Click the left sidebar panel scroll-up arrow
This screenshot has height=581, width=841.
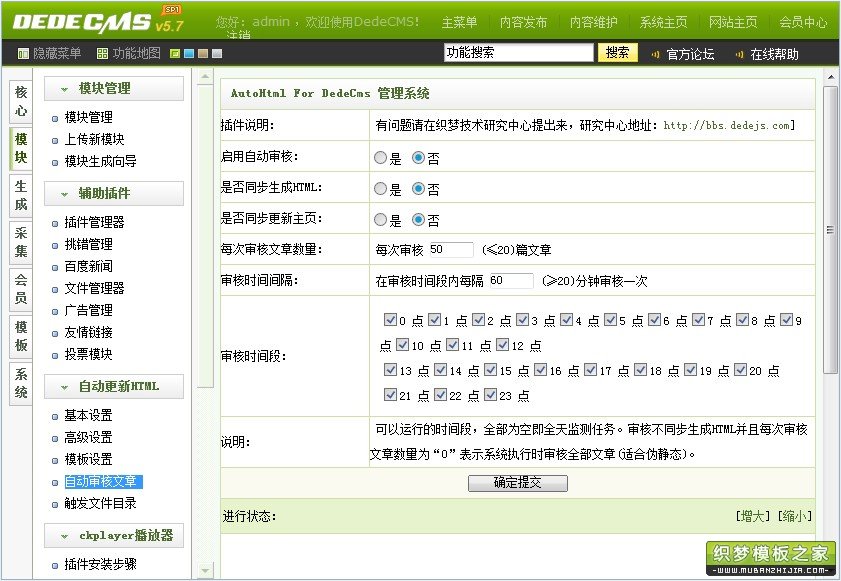pos(205,77)
